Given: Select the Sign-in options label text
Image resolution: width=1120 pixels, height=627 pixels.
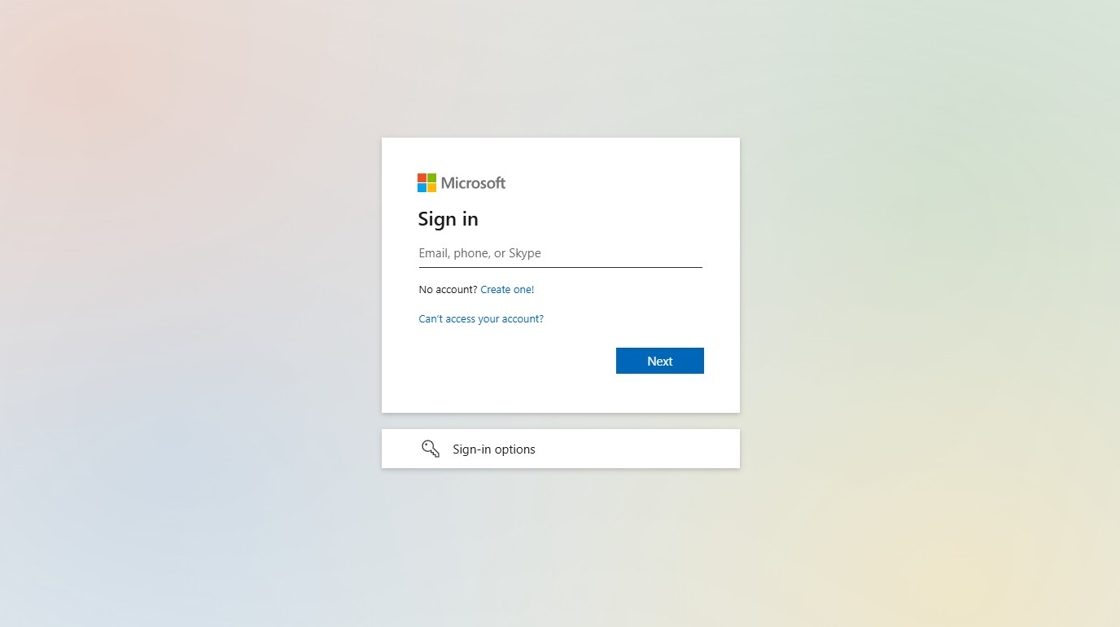Looking at the screenshot, I should [x=494, y=449].
